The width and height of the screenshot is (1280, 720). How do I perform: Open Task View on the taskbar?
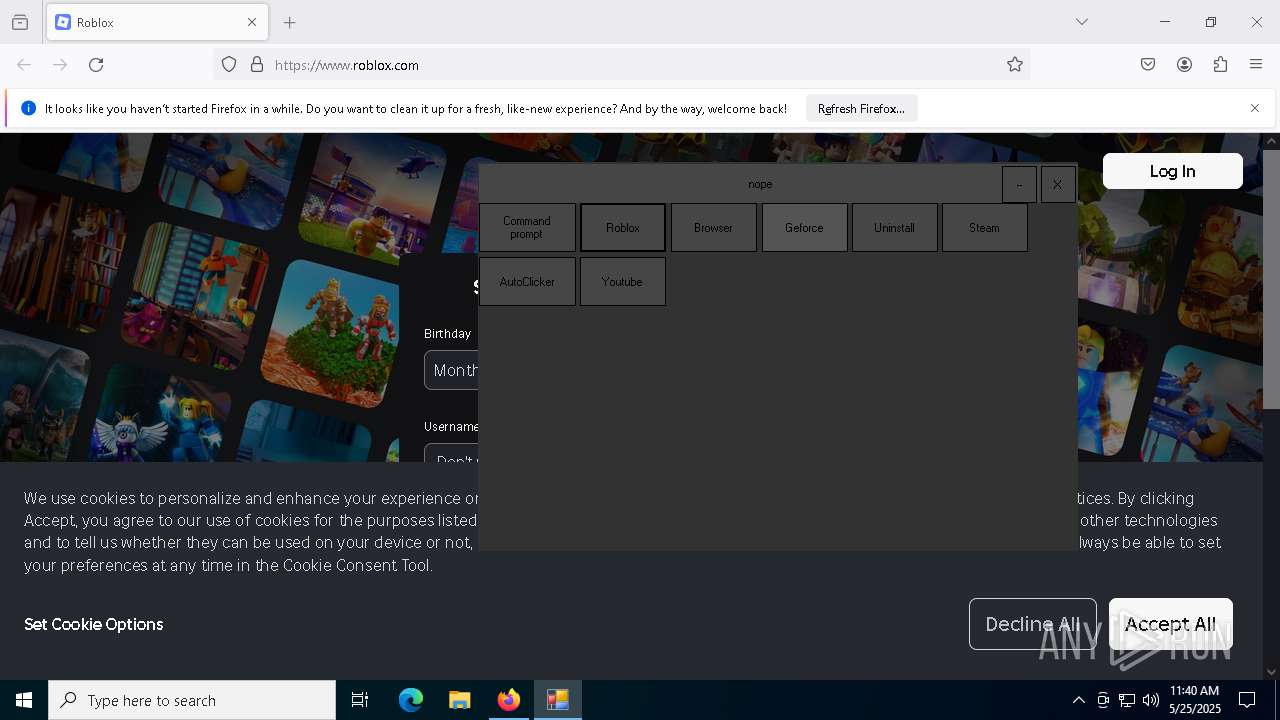coord(360,700)
